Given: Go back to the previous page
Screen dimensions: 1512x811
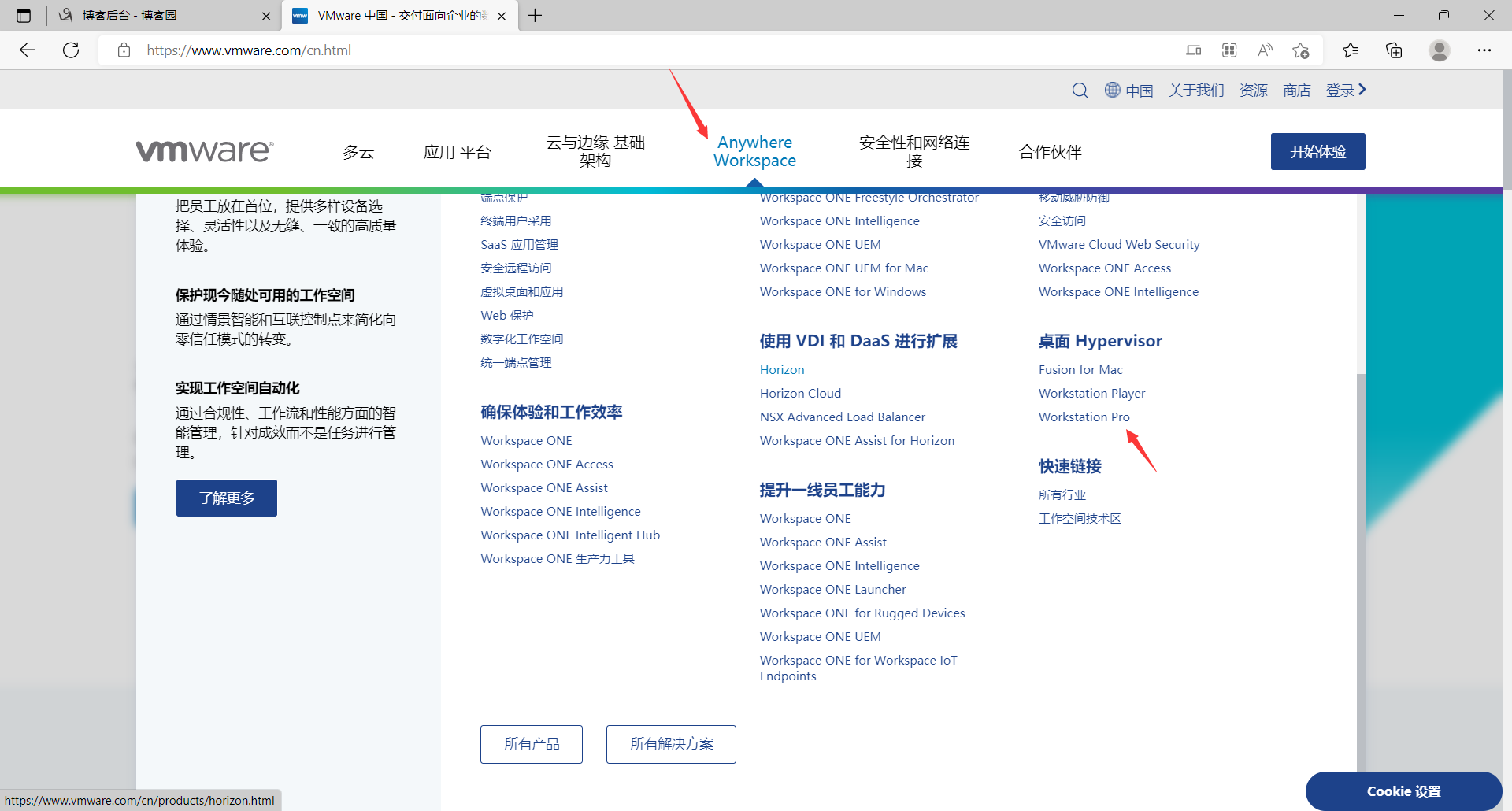Looking at the screenshot, I should (28, 50).
